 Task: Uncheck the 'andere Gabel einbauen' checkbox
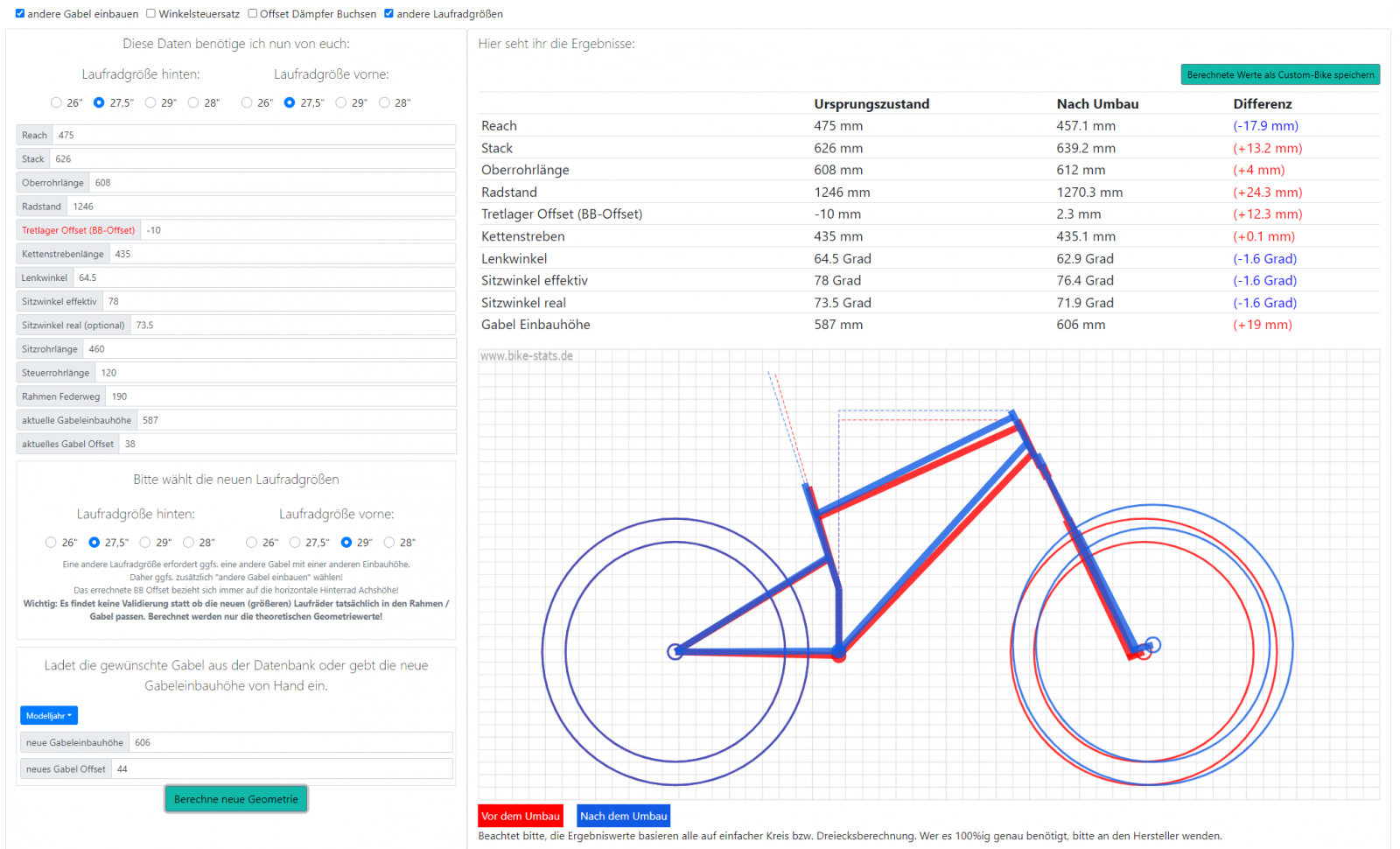point(20,14)
